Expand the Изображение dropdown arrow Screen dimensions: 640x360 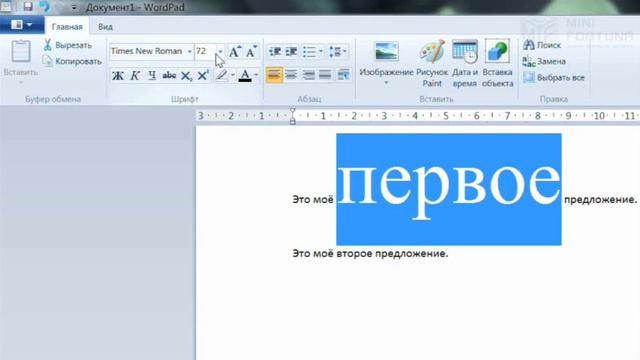point(386,83)
